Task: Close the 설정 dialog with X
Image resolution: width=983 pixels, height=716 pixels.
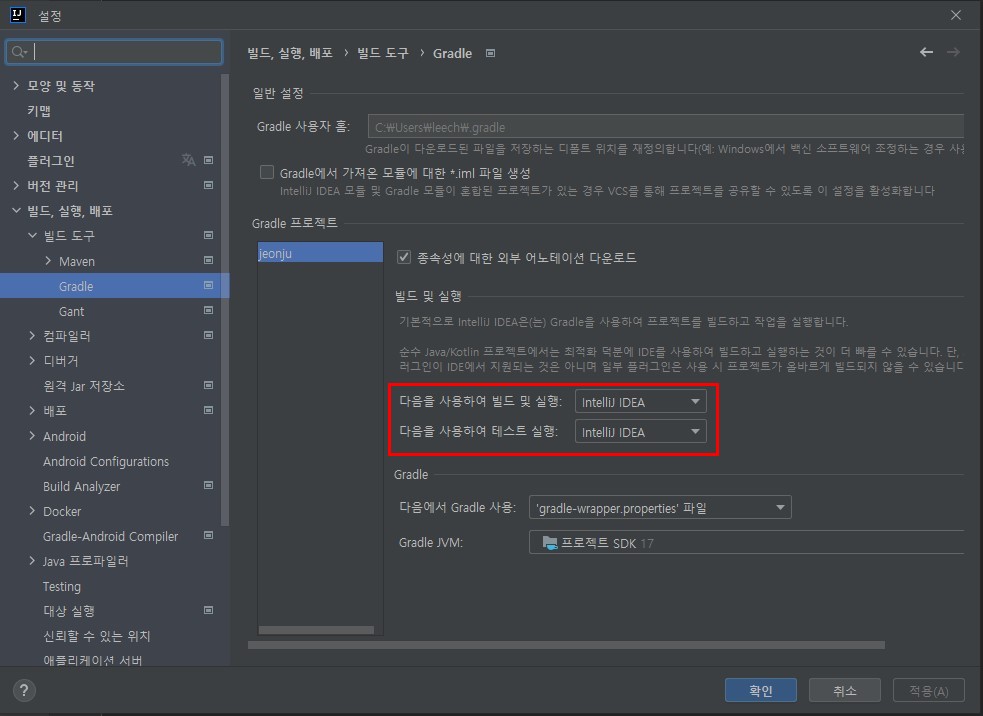Action: (955, 15)
